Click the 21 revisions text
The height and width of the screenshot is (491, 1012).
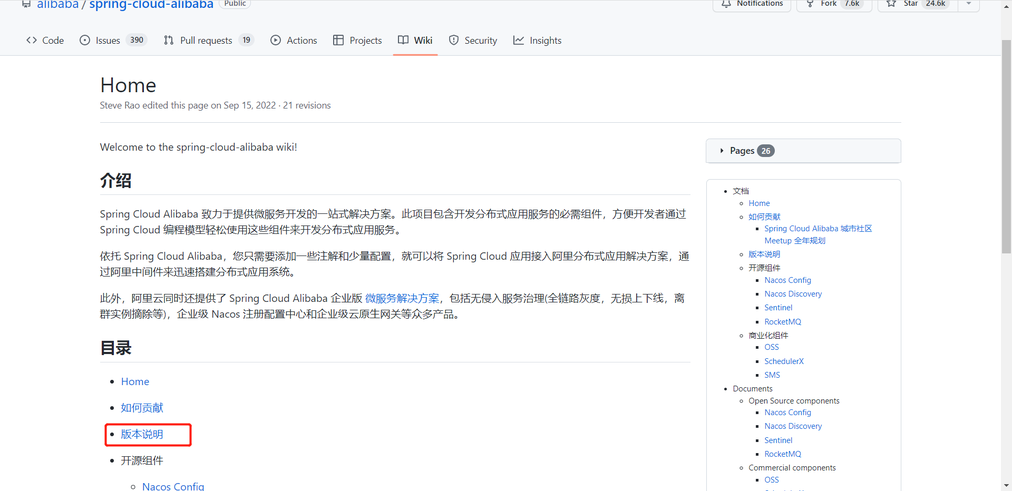click(307, 105)
